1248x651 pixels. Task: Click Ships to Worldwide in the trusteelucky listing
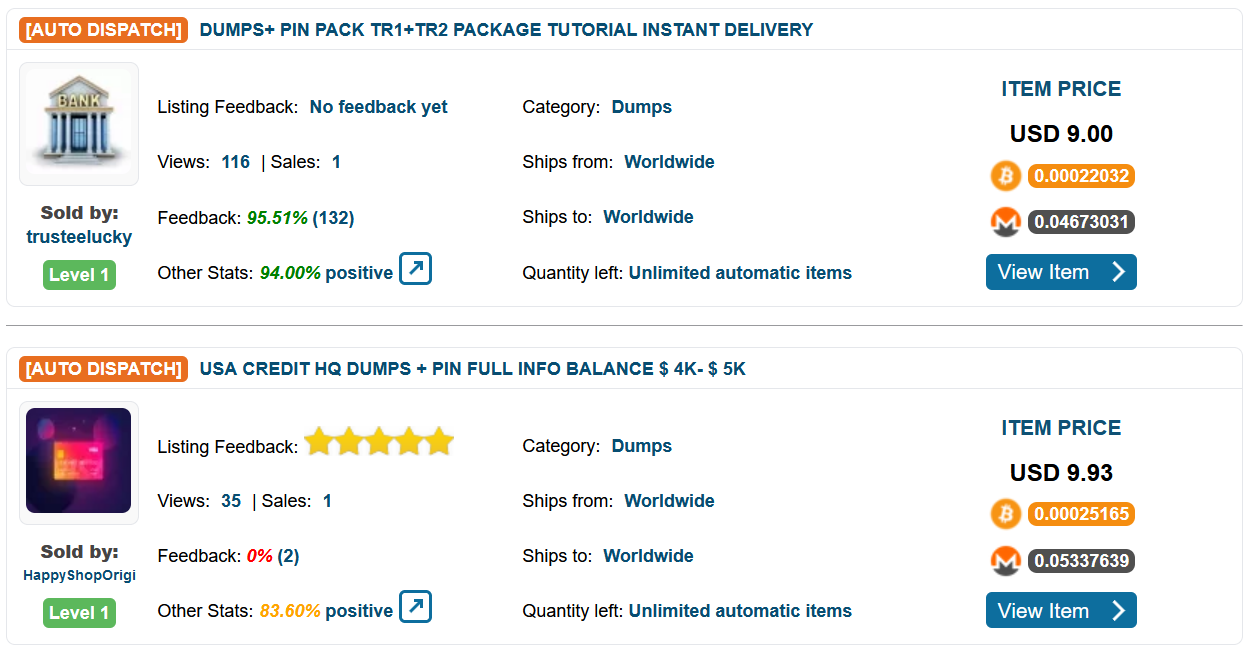coord(648,217)
